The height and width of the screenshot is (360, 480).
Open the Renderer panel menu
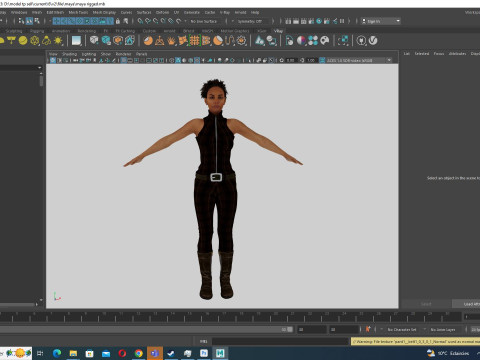coord(123,54)
